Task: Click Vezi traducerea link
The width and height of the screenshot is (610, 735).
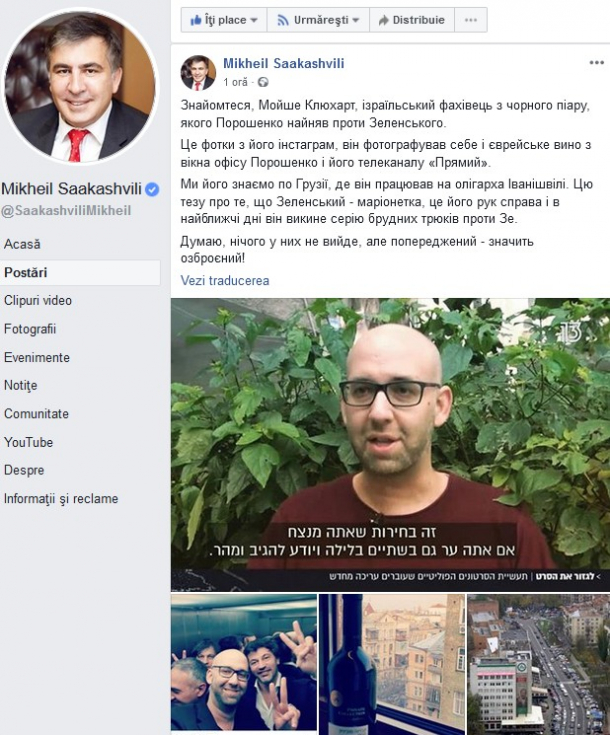Action: pyautogui.click(x=225, y=280)
